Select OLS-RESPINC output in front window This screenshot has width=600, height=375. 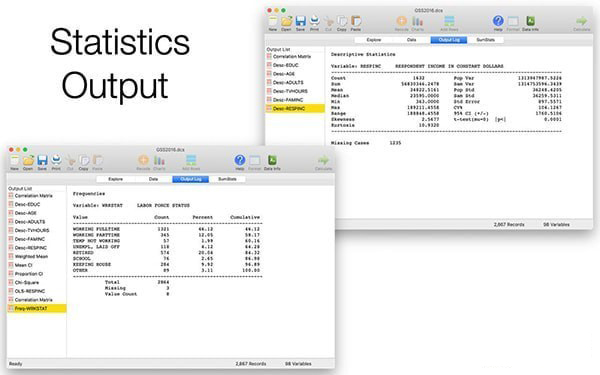(37, 291)
